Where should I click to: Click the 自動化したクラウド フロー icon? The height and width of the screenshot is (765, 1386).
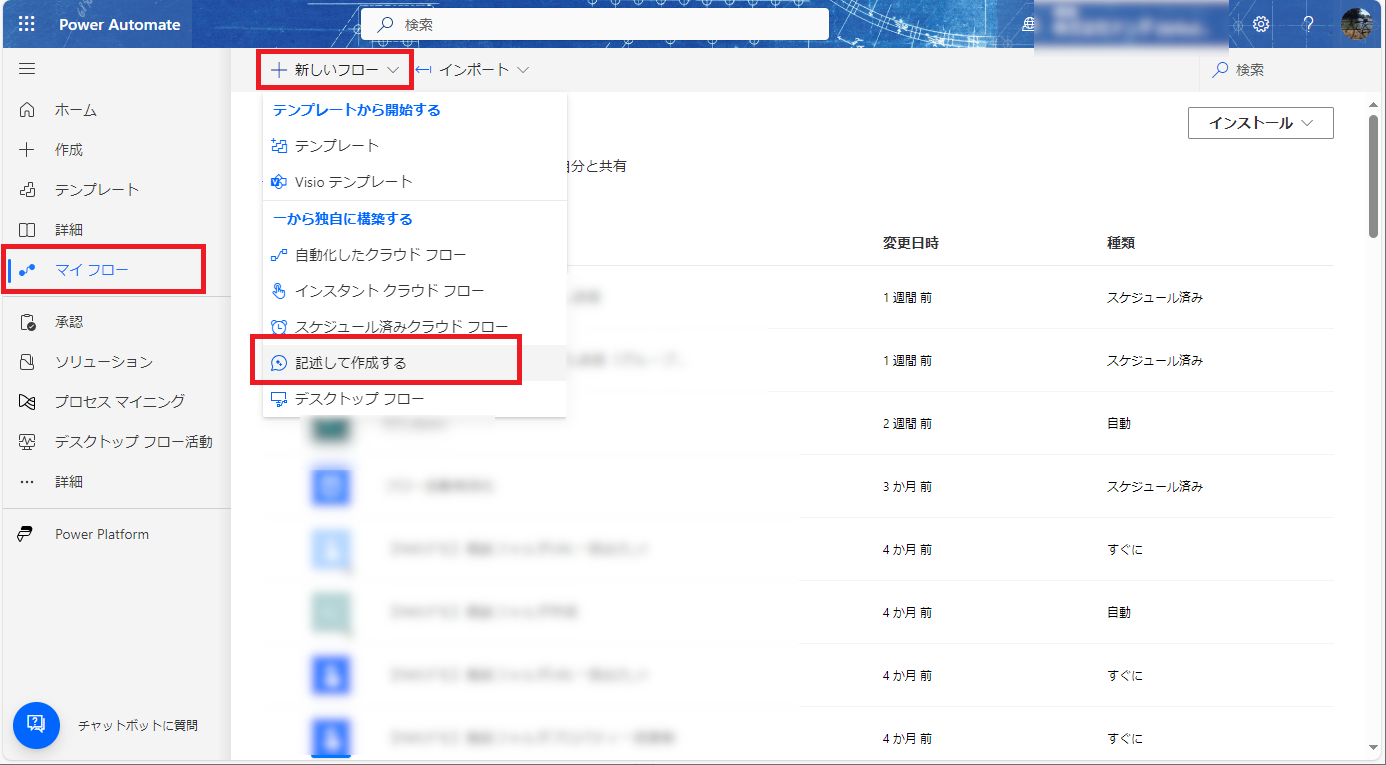279,255
